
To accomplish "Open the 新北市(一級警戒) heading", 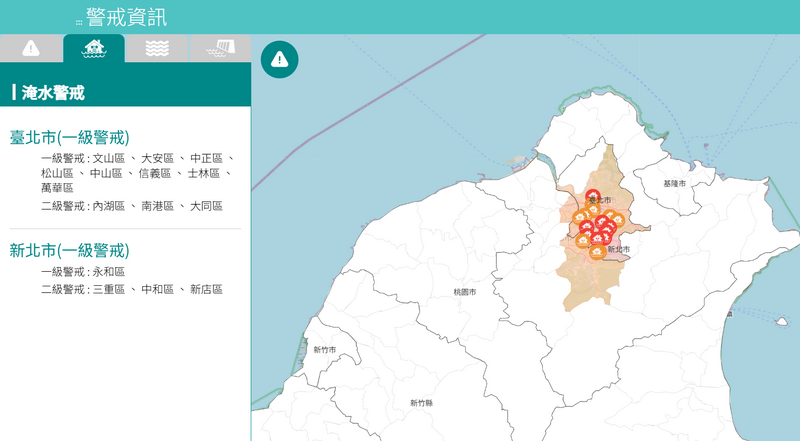I will pos(69,251).
